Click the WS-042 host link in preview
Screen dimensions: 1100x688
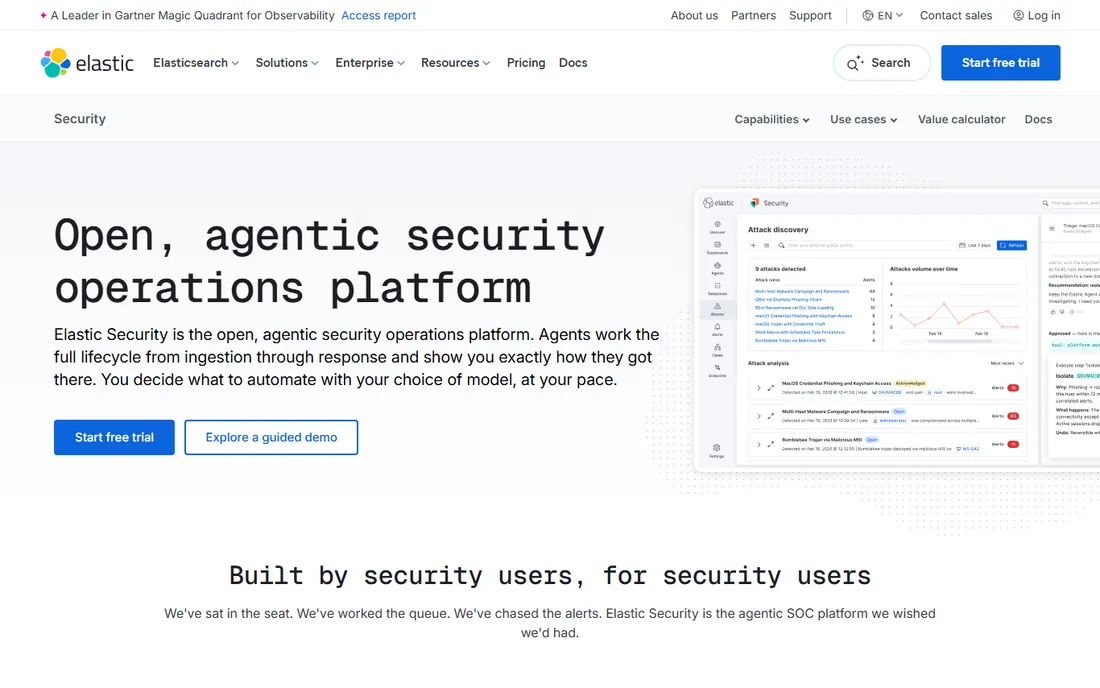(x=971, y=449)
